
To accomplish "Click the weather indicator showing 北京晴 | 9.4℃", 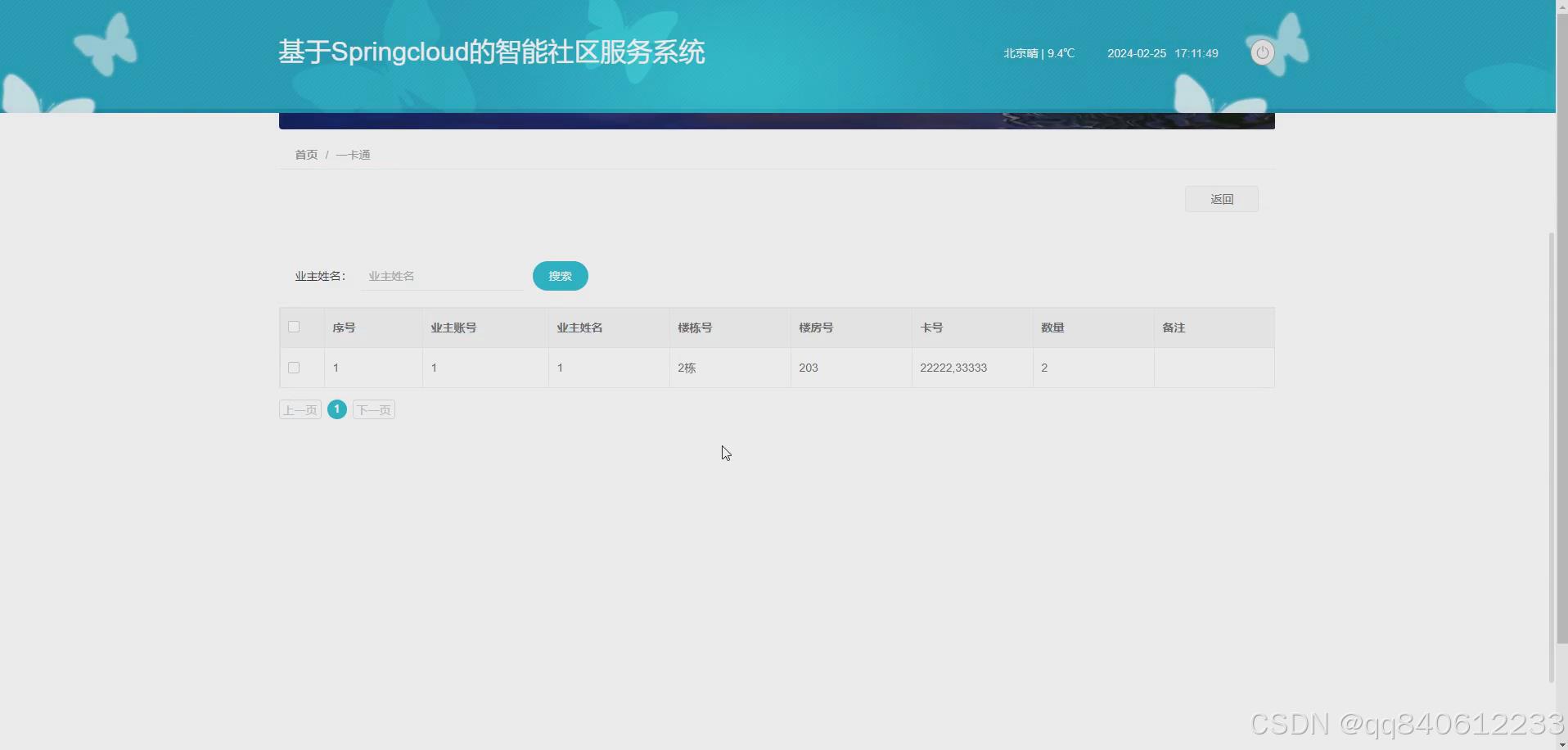I will point(1037,53).
